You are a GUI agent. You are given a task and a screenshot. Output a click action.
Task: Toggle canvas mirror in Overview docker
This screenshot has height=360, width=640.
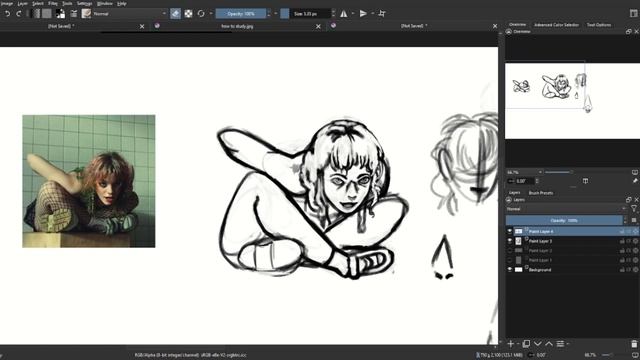coord(585,181)
